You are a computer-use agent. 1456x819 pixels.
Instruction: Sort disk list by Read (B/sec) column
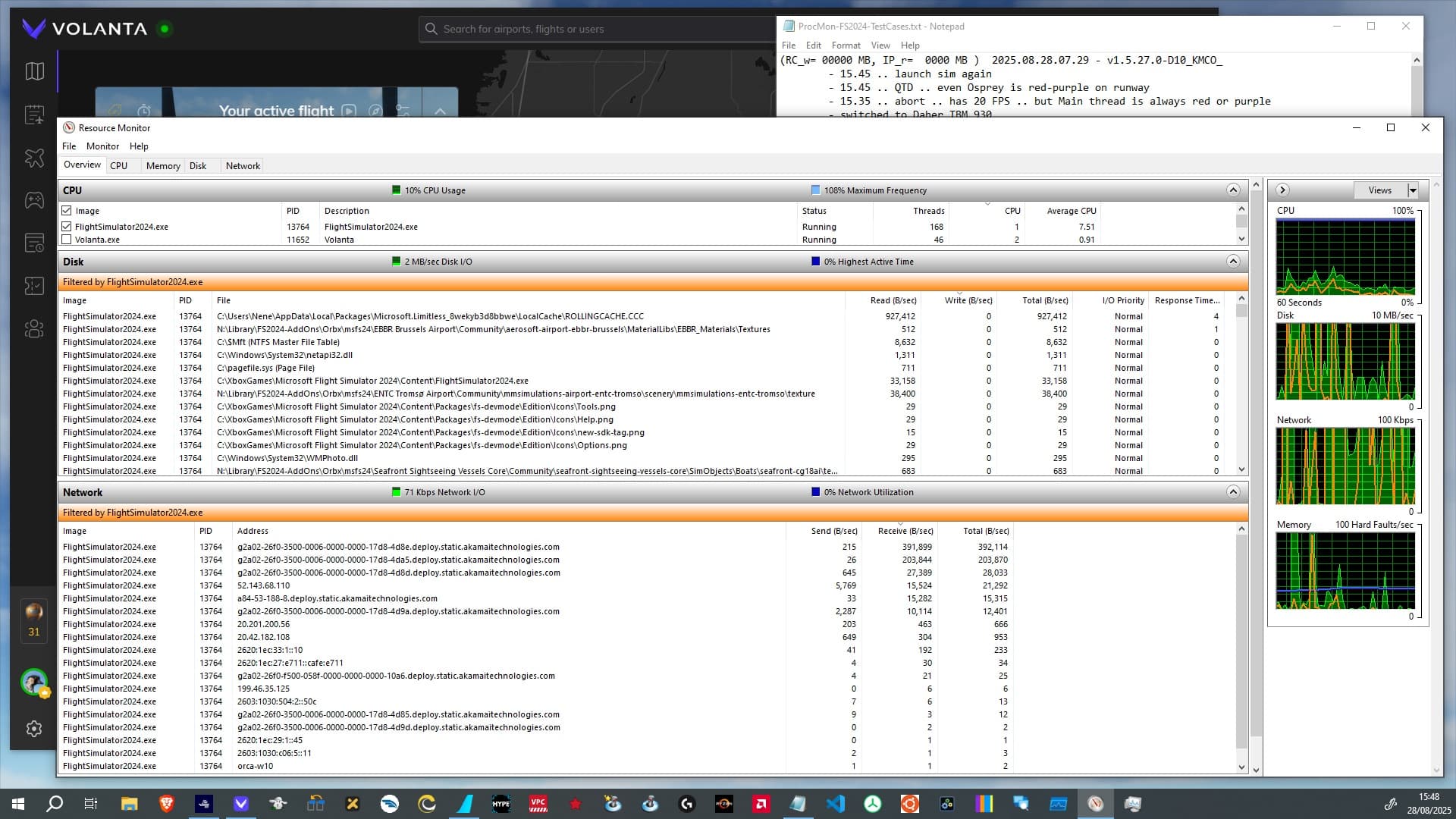[x=883, y=300]
